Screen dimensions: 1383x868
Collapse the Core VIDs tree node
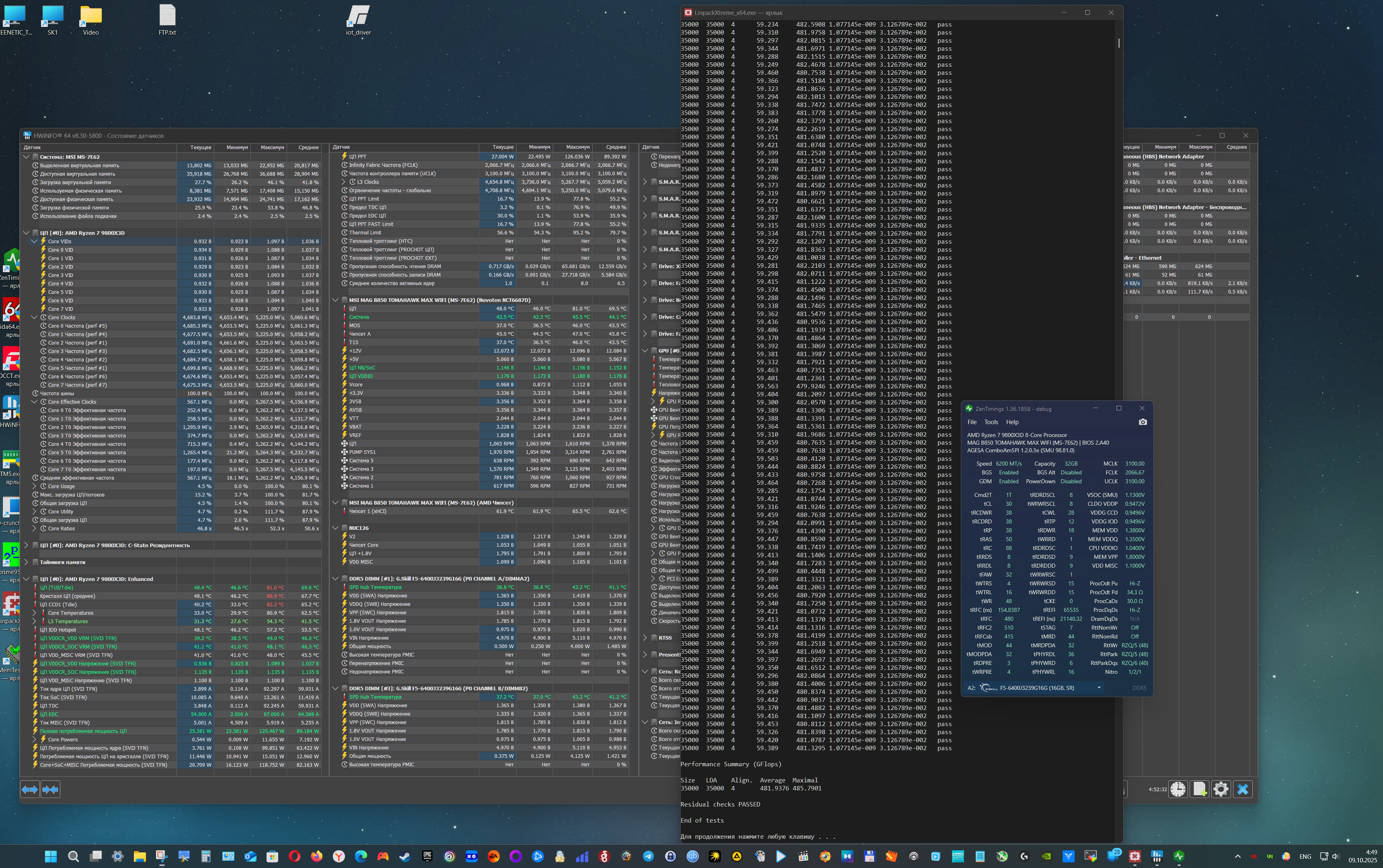35,242
